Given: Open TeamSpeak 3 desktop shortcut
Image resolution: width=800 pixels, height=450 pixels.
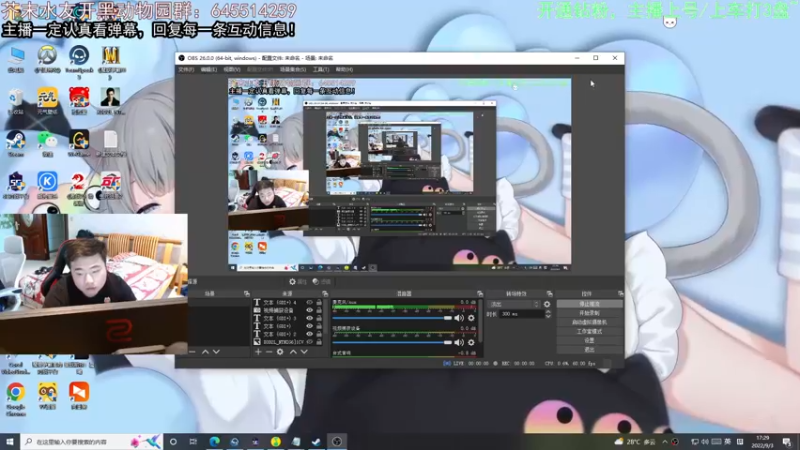Looking at the screenshot, I should point(79,61).
